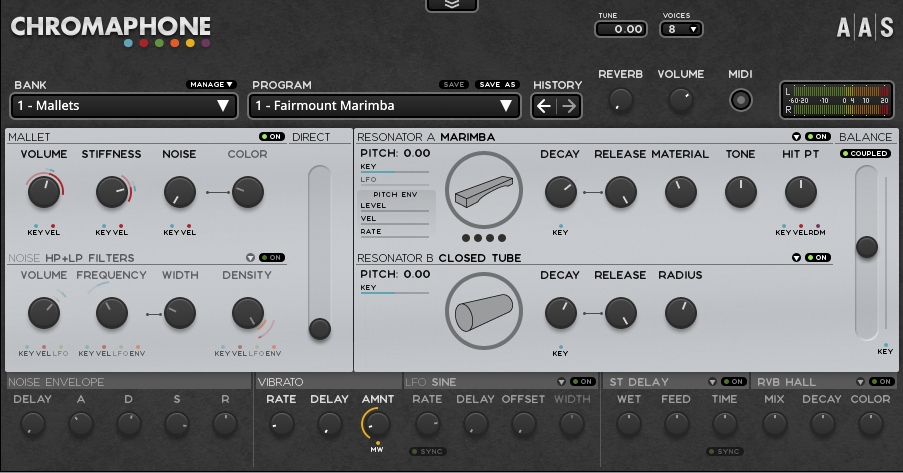Click the Marimba bar resonator image
This screenshot has width=903, height=473.
(x=484, y=191)
